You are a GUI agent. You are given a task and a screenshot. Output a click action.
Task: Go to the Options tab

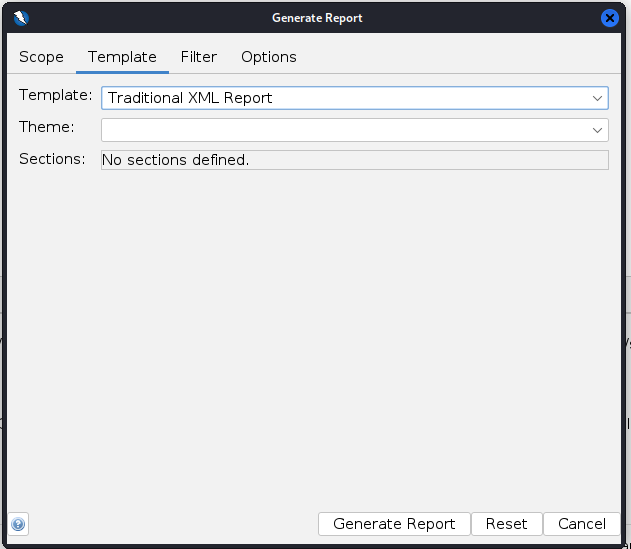click(x=269, y=57)
